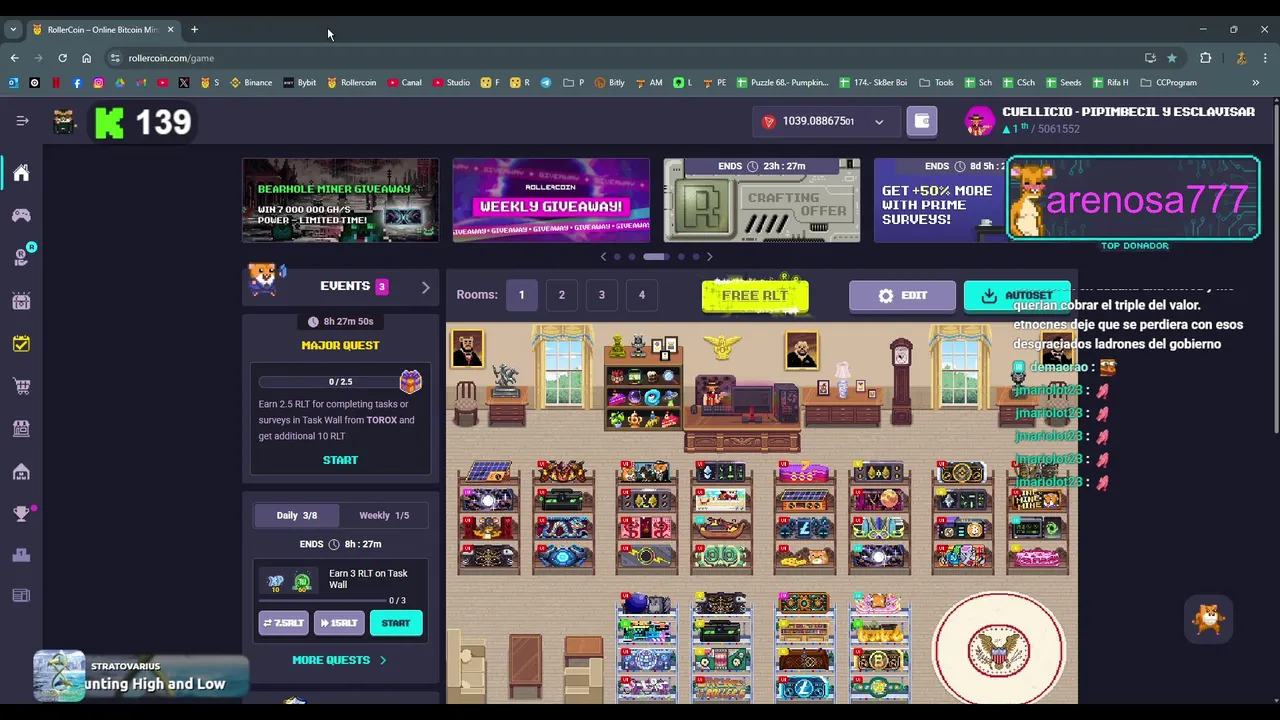Click the user profile avatar in header
Image resolution: width=1280 pixels, height=720 pixels.
979,121
